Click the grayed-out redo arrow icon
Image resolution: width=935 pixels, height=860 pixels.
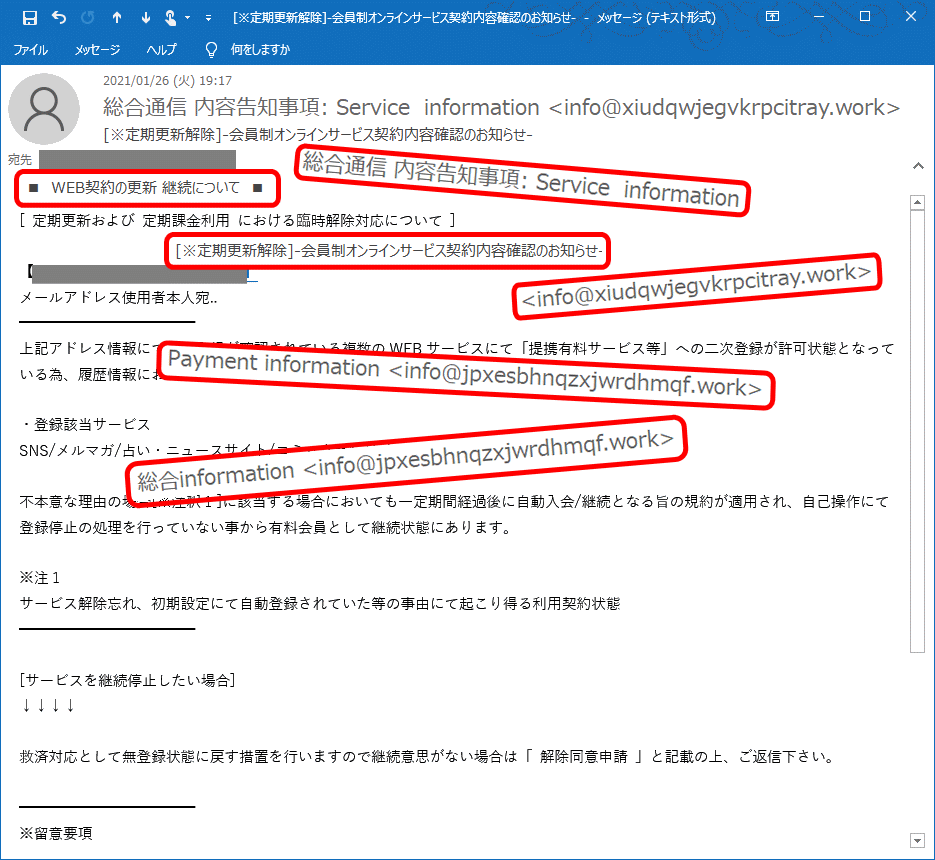pyautogui.click(x=88, y=18)
